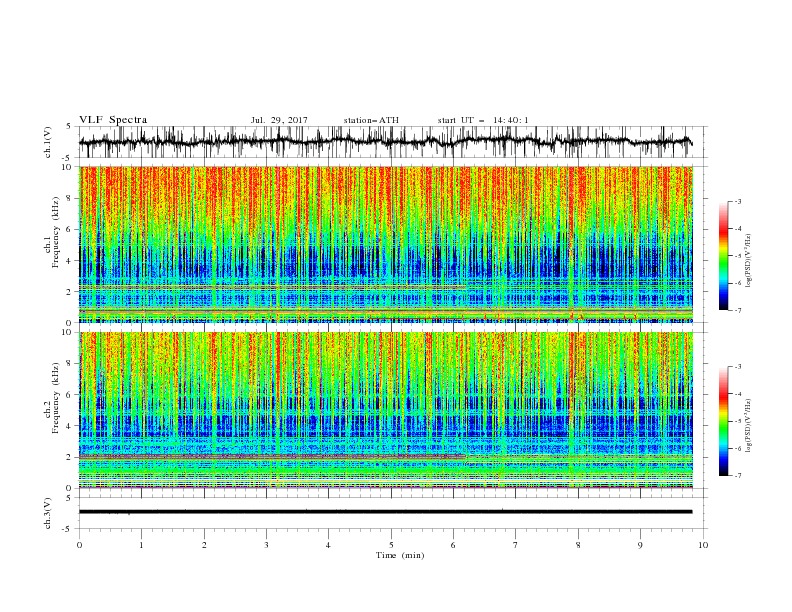
Task: Click tick label "5" on the Time axis
Action: point(391,545)
